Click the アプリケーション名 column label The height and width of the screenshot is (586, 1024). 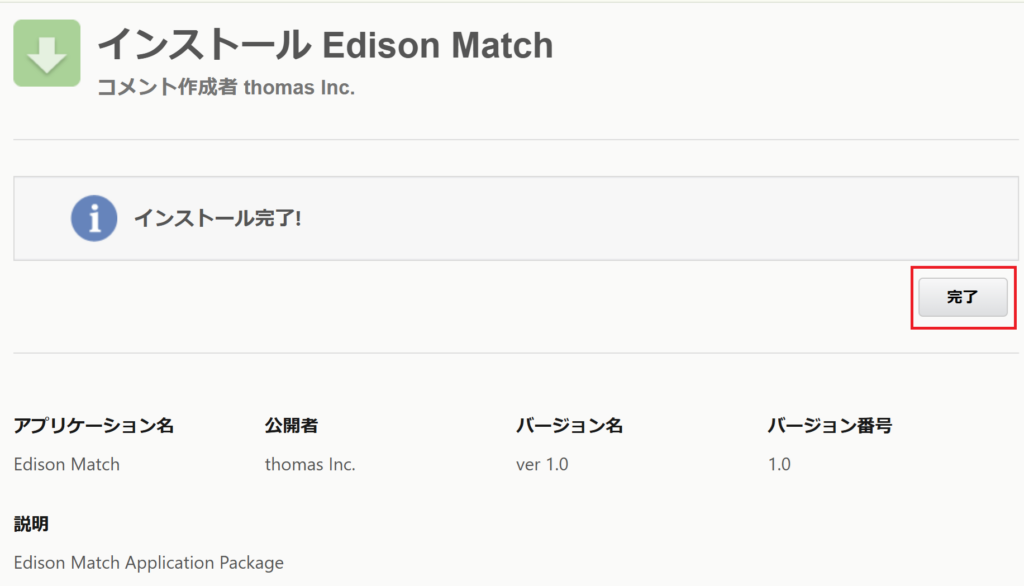[x=94, y=426]
